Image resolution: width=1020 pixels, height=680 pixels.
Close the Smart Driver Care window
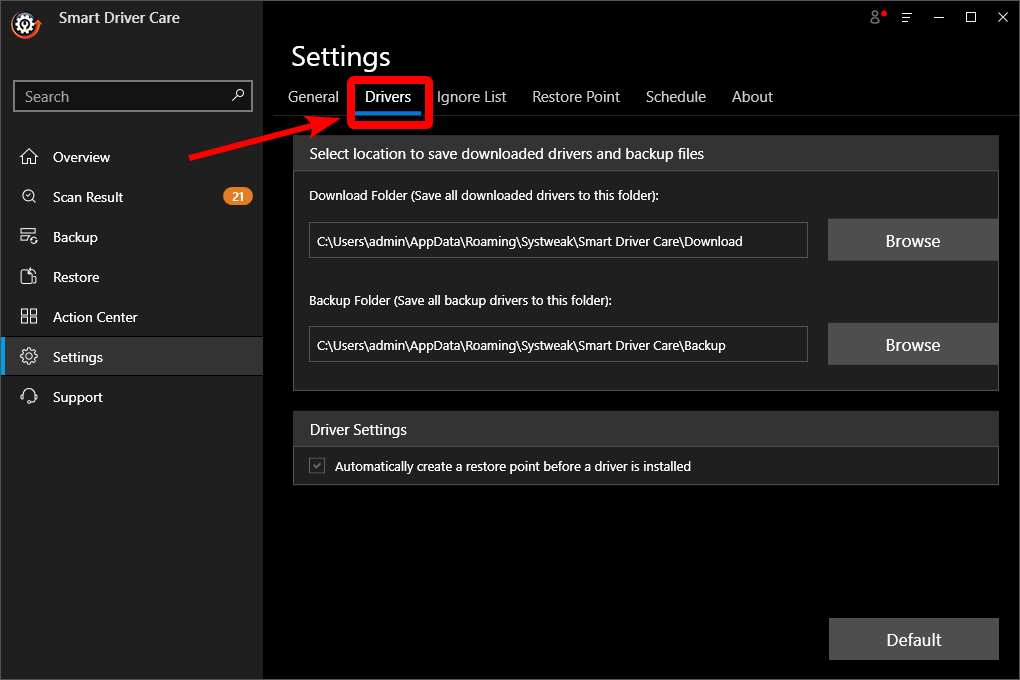[1002, 18]
